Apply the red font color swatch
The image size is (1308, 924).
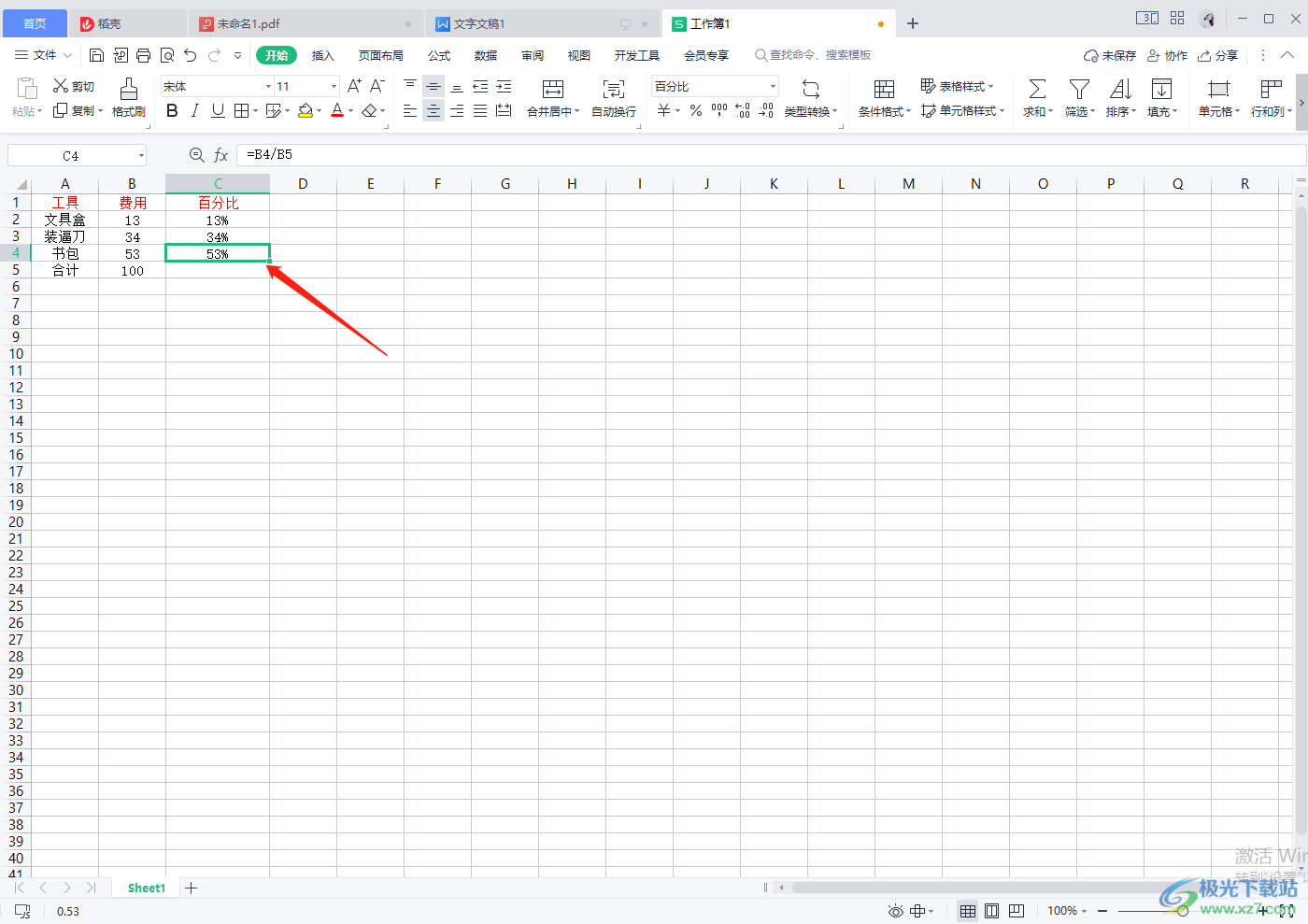337,111
